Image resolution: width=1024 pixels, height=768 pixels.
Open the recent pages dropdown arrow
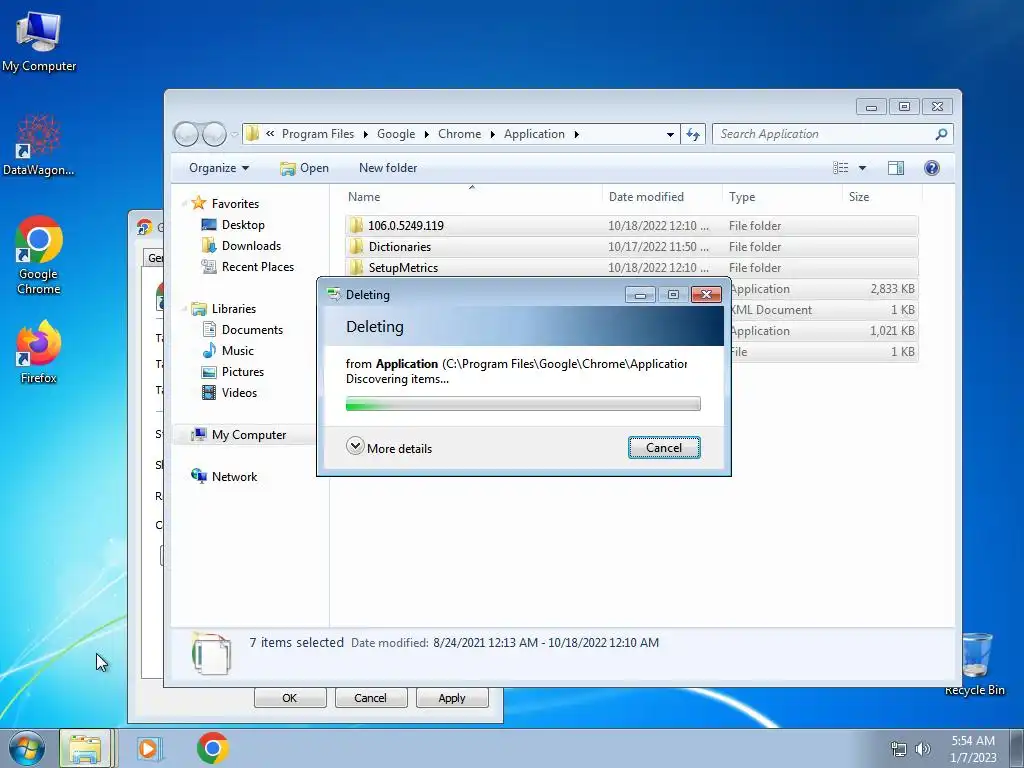(x=234, y=135)
